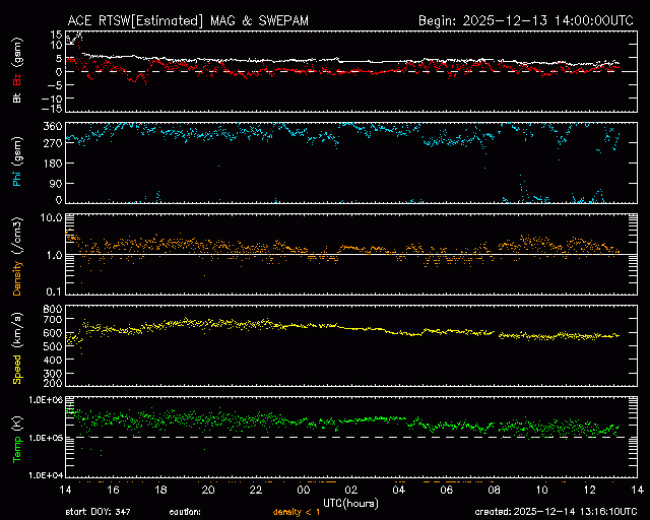Click the orange 'density < 1' caution text

[296, 512]
